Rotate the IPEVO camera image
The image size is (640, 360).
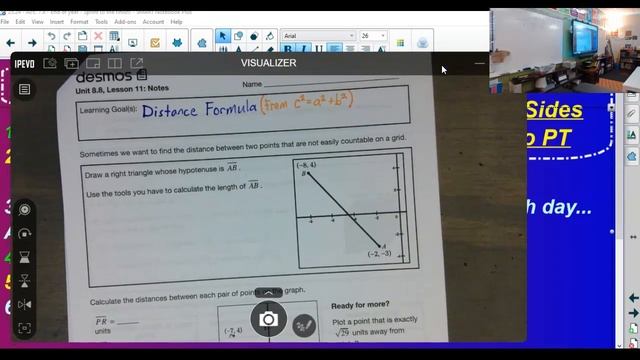coord(24,233)
